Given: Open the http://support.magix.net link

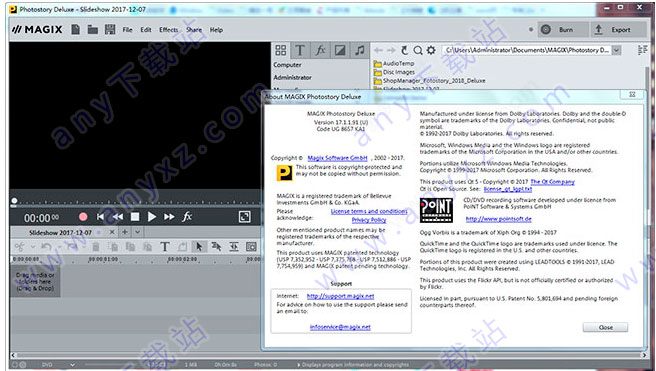Looking at the screenshot, I should click(341, 296).
